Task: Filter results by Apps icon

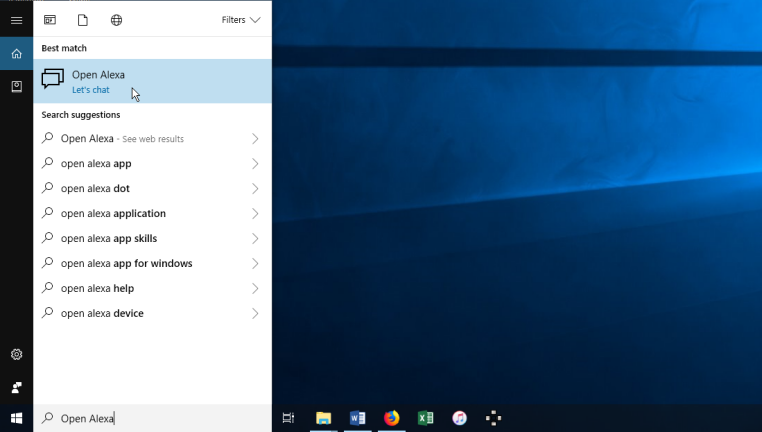Action: click(x=50, y=20)
